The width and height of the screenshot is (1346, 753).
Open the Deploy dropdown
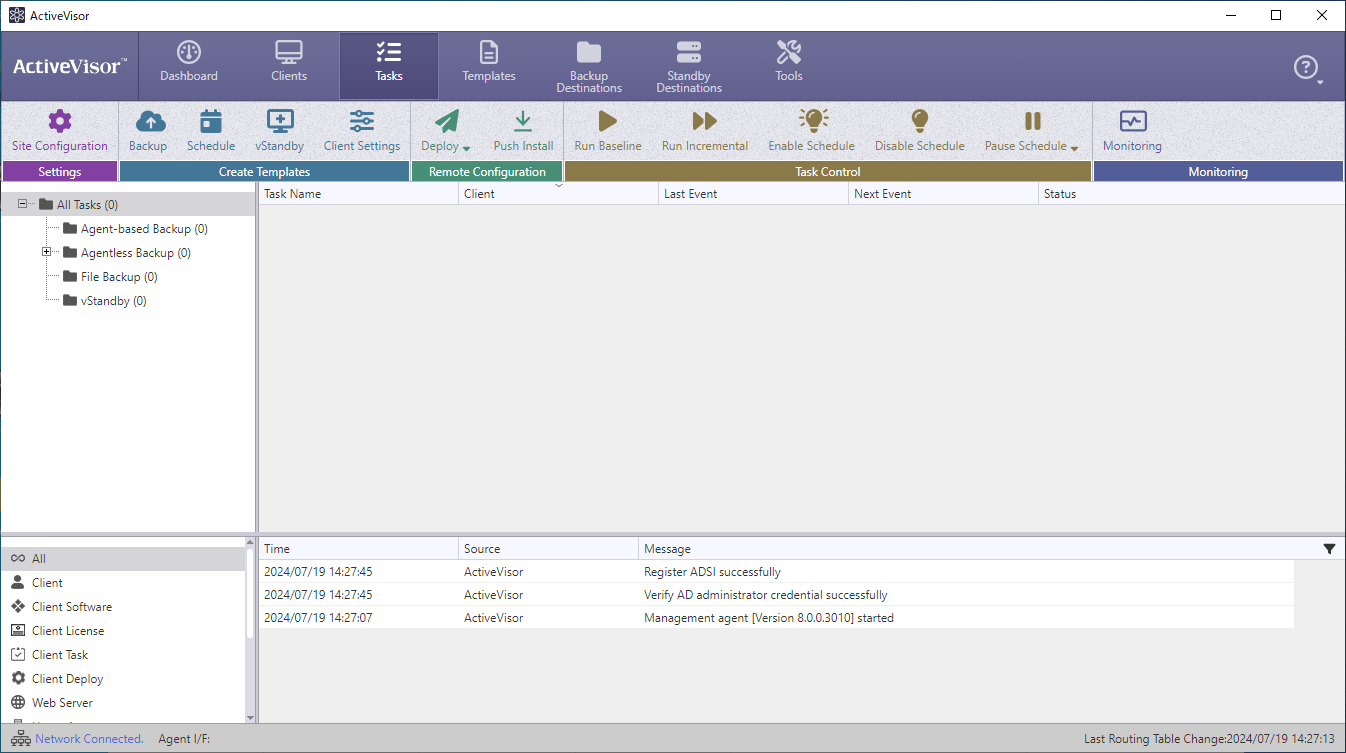(446, 131)
